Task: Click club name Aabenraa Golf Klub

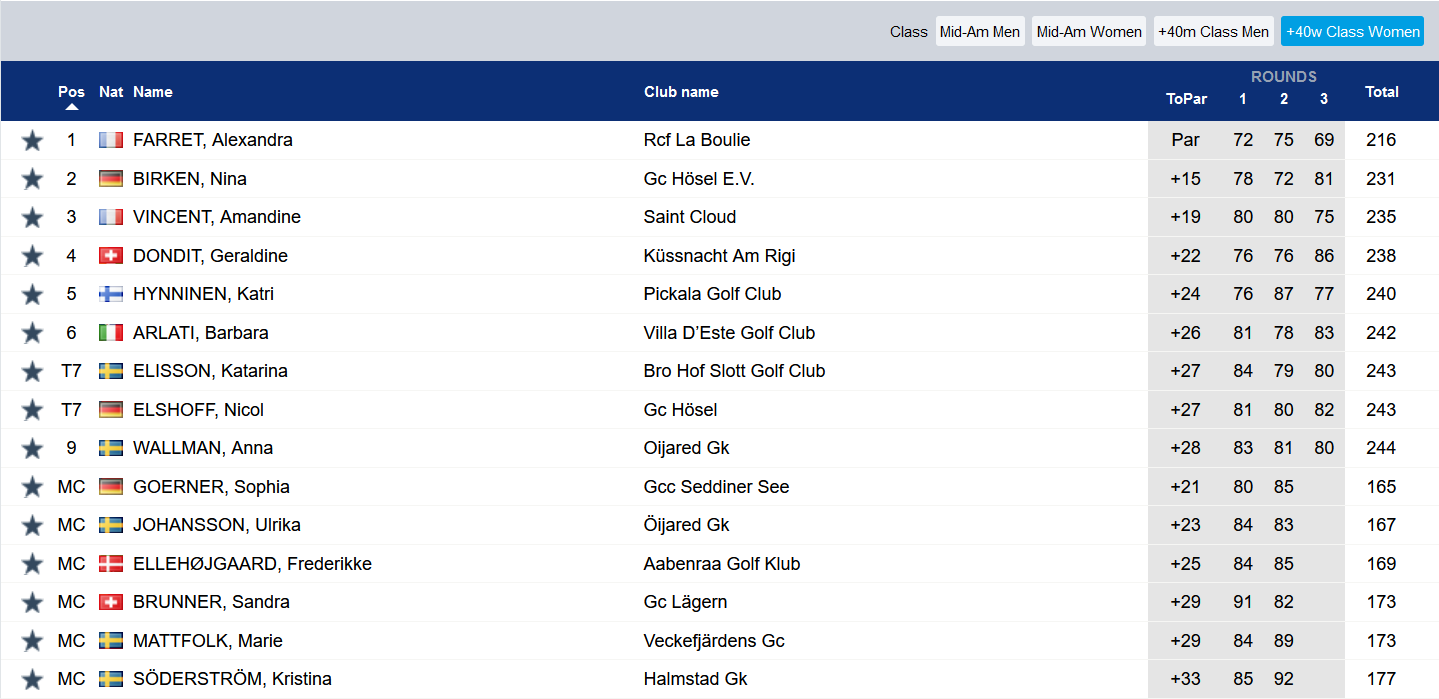Action: 722,564
